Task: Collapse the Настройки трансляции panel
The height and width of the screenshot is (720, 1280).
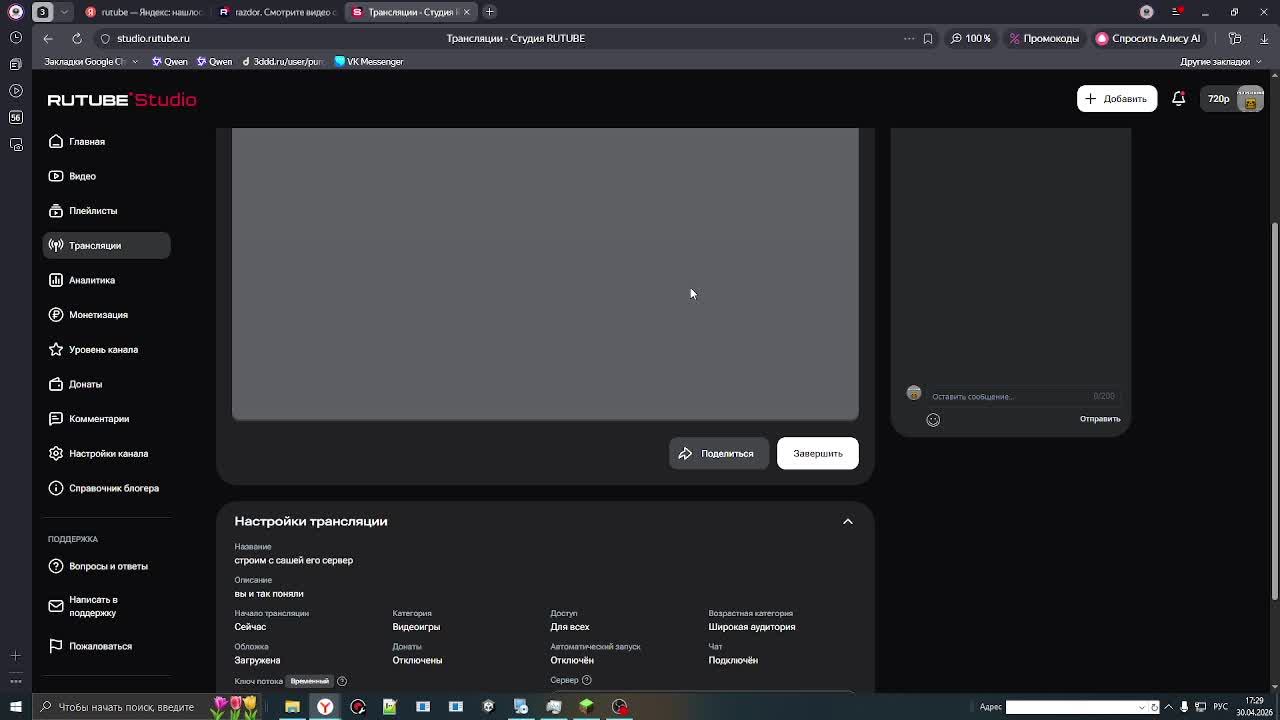Action: 848,521
